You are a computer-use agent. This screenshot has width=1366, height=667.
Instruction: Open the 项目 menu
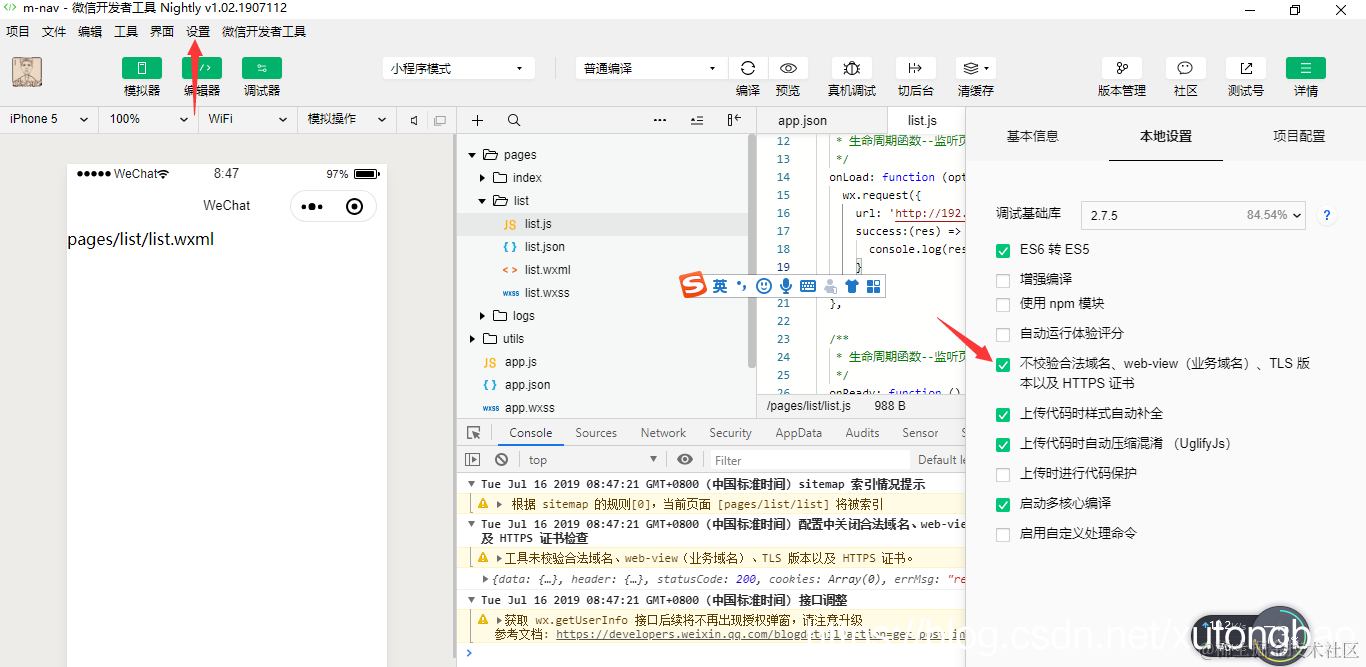tap(18, 31)
